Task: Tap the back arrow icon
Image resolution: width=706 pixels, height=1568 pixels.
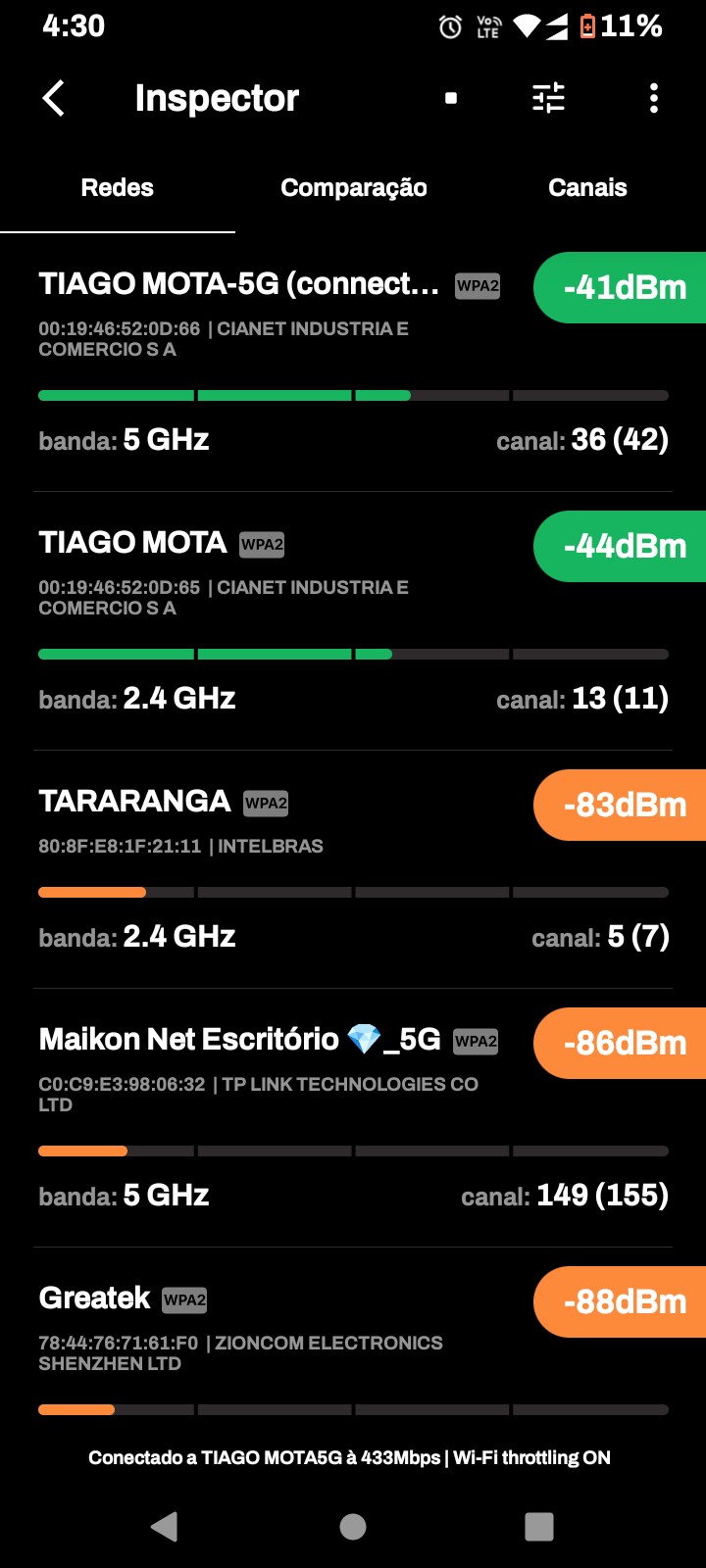Action: pyautogui.click(x=54, y=98)
